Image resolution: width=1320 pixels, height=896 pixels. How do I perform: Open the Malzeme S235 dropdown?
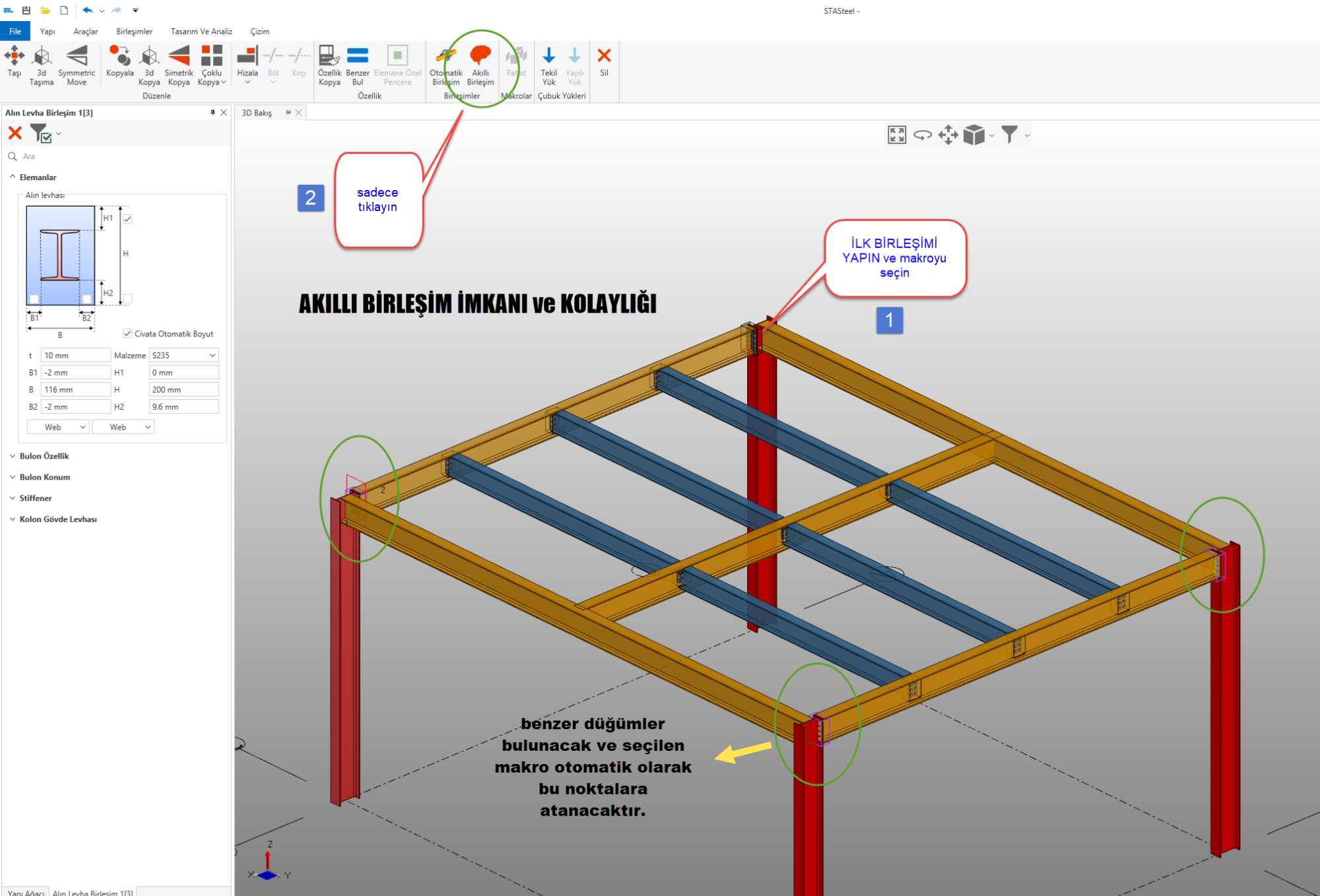click(183, 355)
